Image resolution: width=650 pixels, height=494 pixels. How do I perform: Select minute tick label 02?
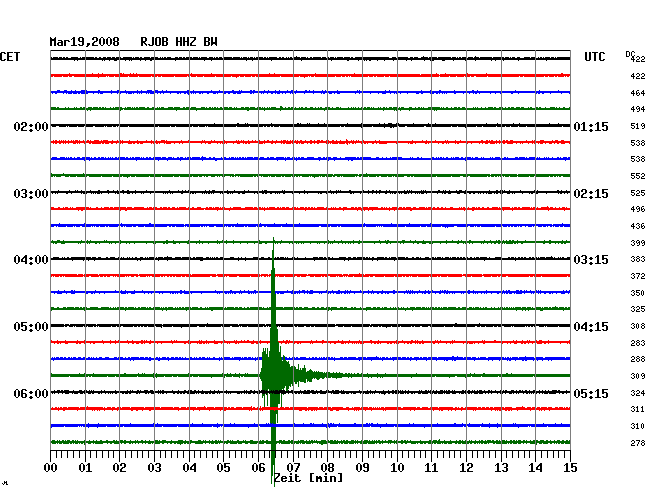pyautogui.click(x=119, y=468)
